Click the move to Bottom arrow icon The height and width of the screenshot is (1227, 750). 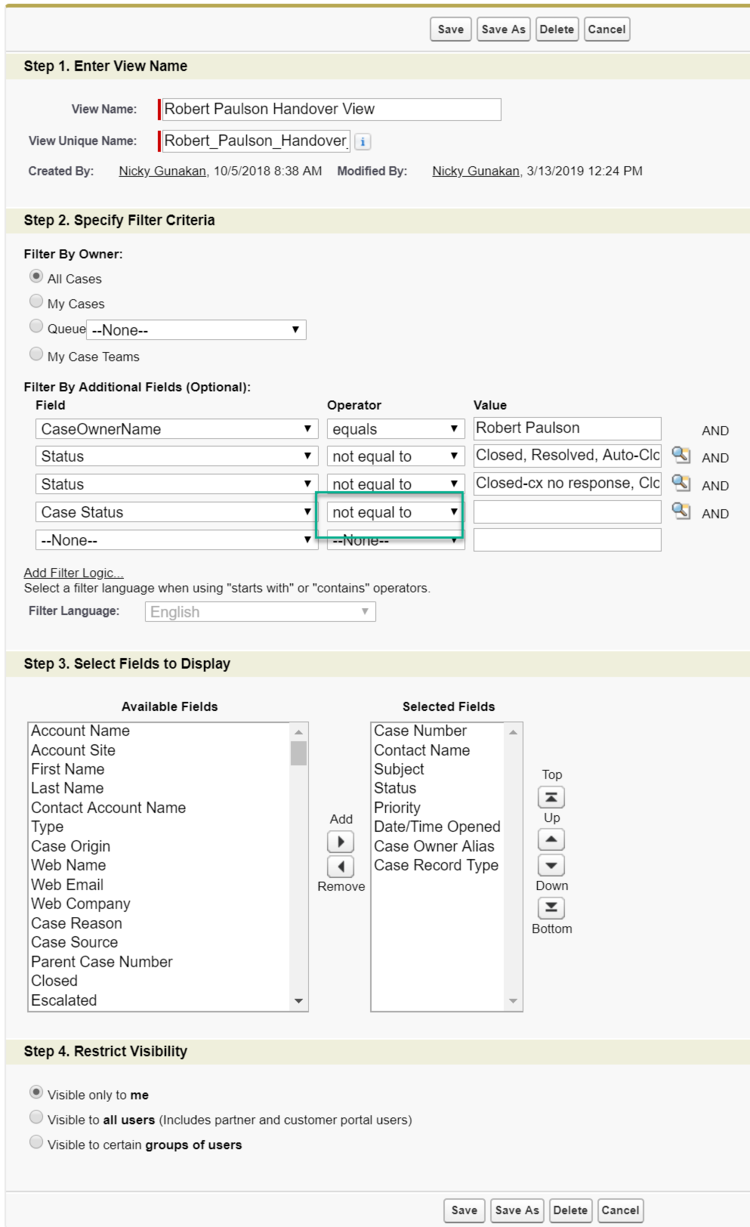point(552,906)
